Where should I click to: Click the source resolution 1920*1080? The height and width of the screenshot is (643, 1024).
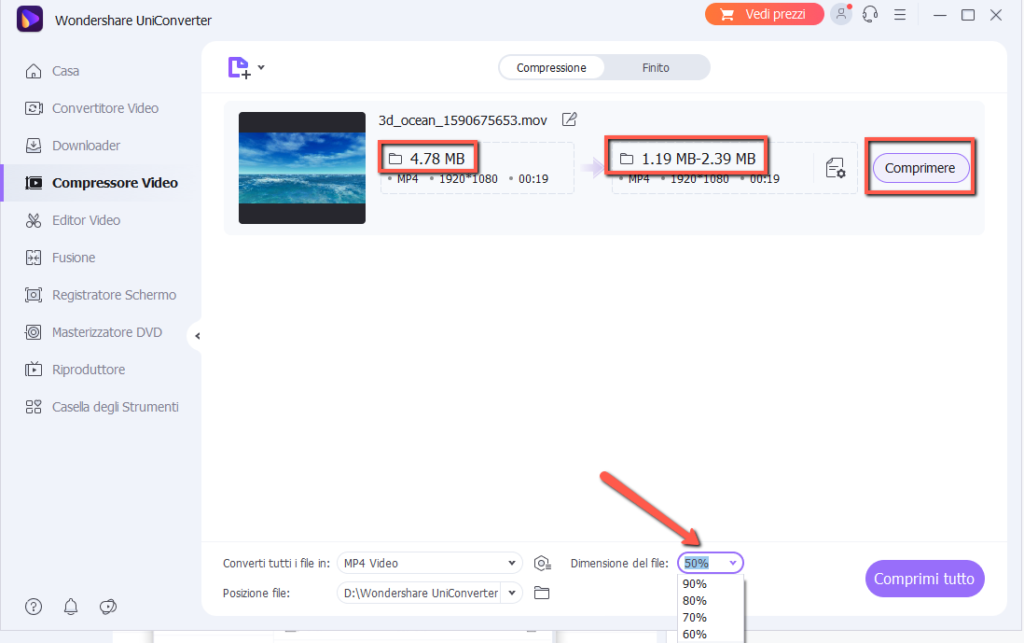(468, 180)
